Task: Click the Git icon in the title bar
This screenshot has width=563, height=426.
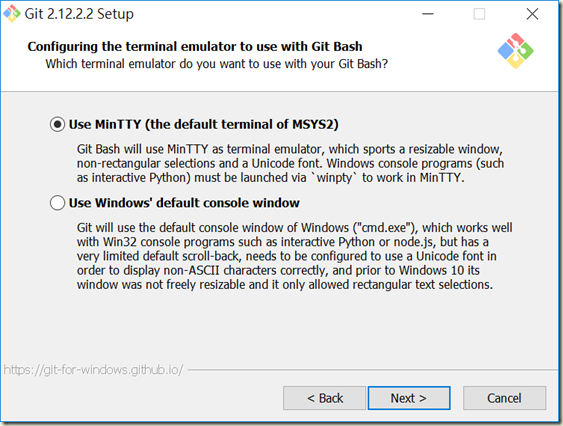Action: [x=11, y=14]
